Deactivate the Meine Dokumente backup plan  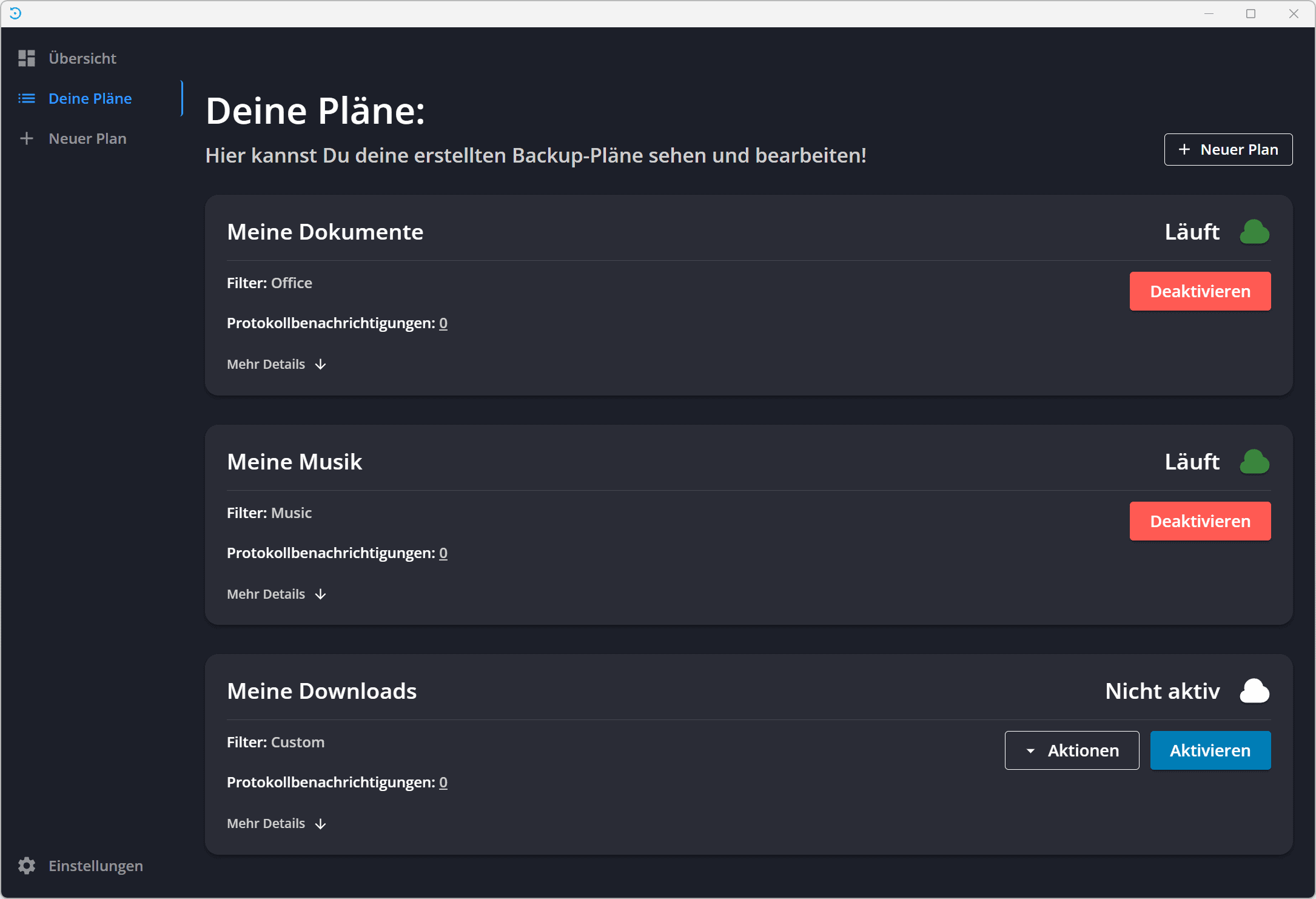pos(1200,291)
